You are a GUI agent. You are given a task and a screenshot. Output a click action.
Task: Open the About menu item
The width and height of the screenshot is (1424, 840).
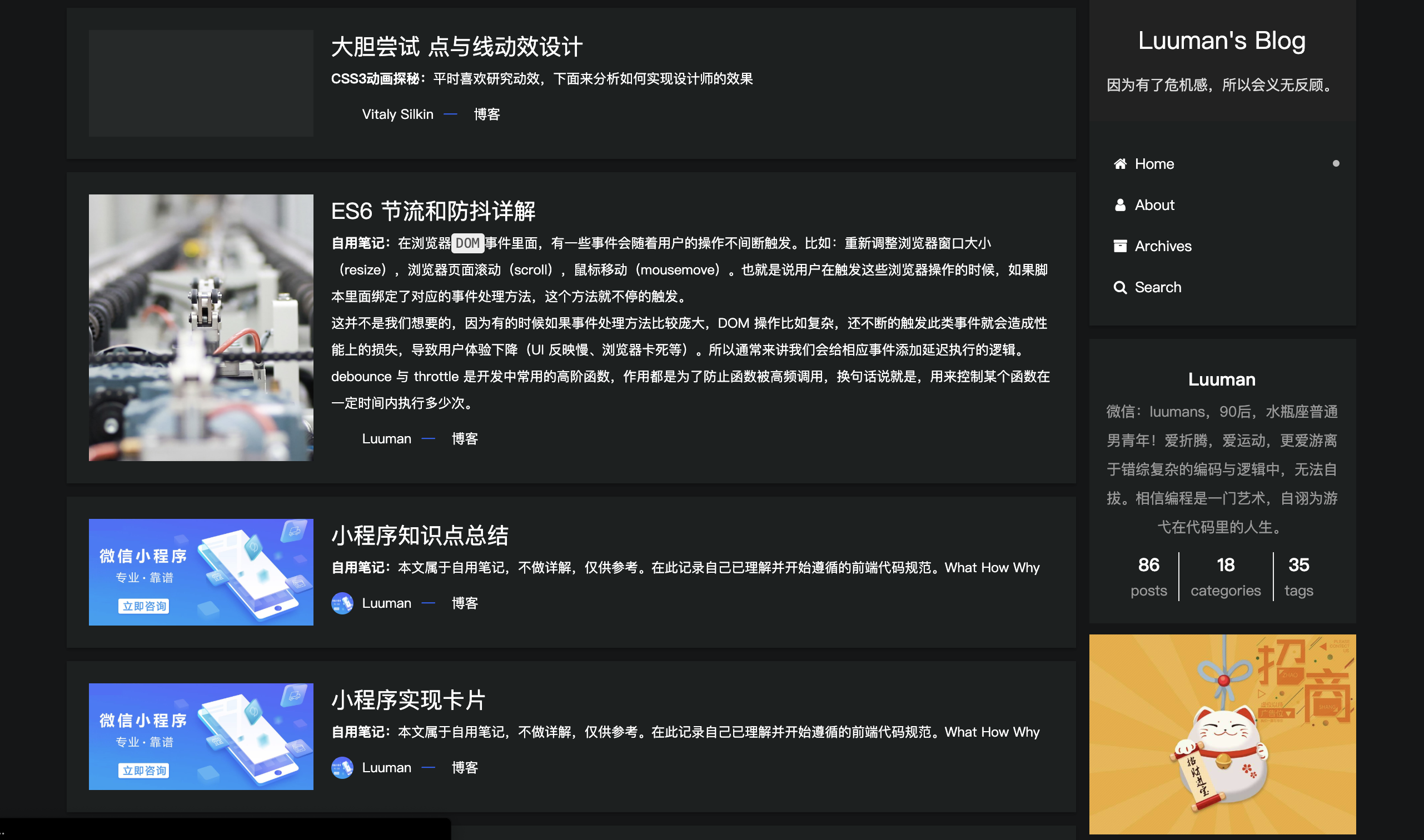pos(1154,205)
